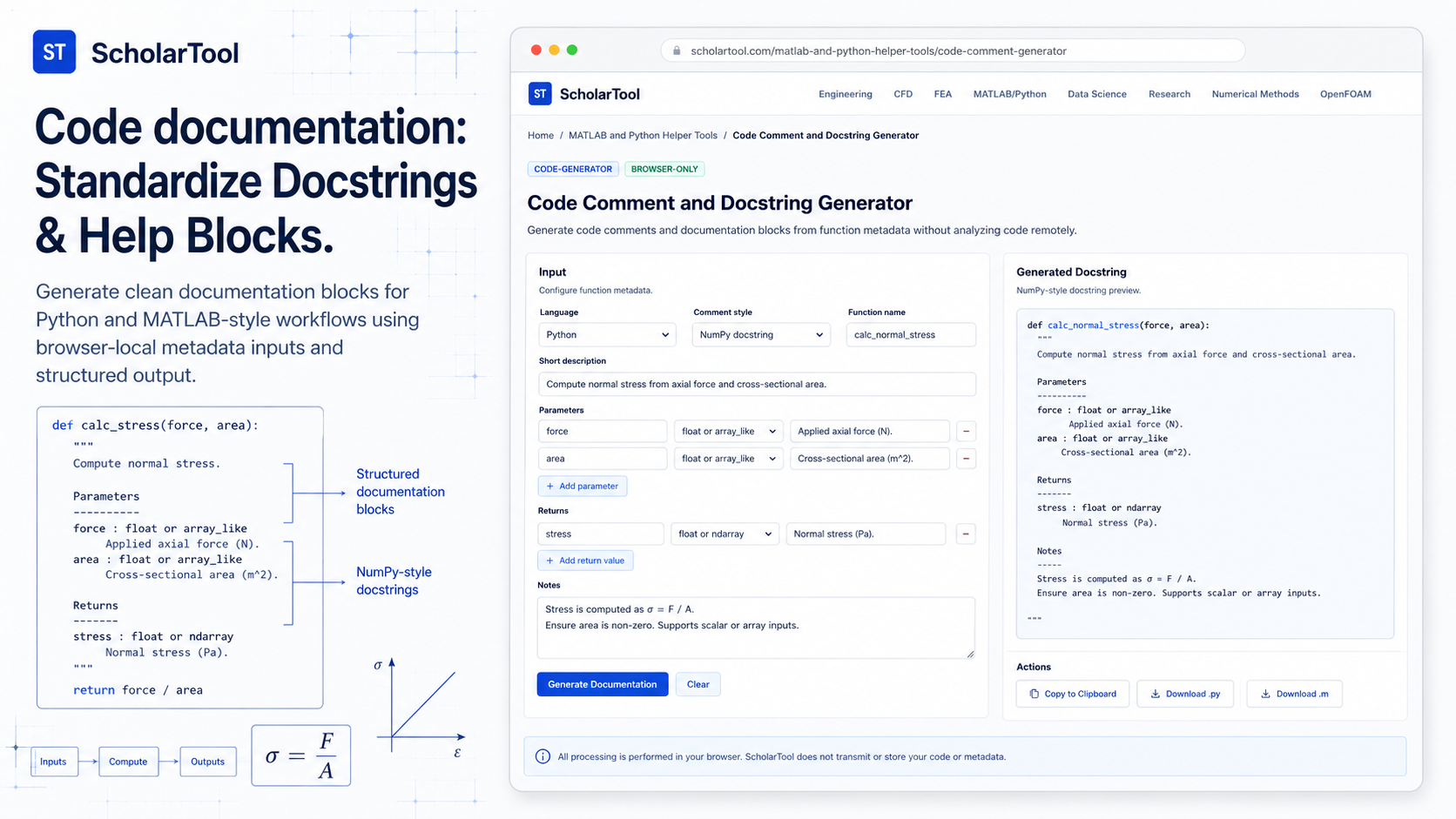Remove the force parameter row
Viewport: 1456px width, 819px height.
point(966,432)
